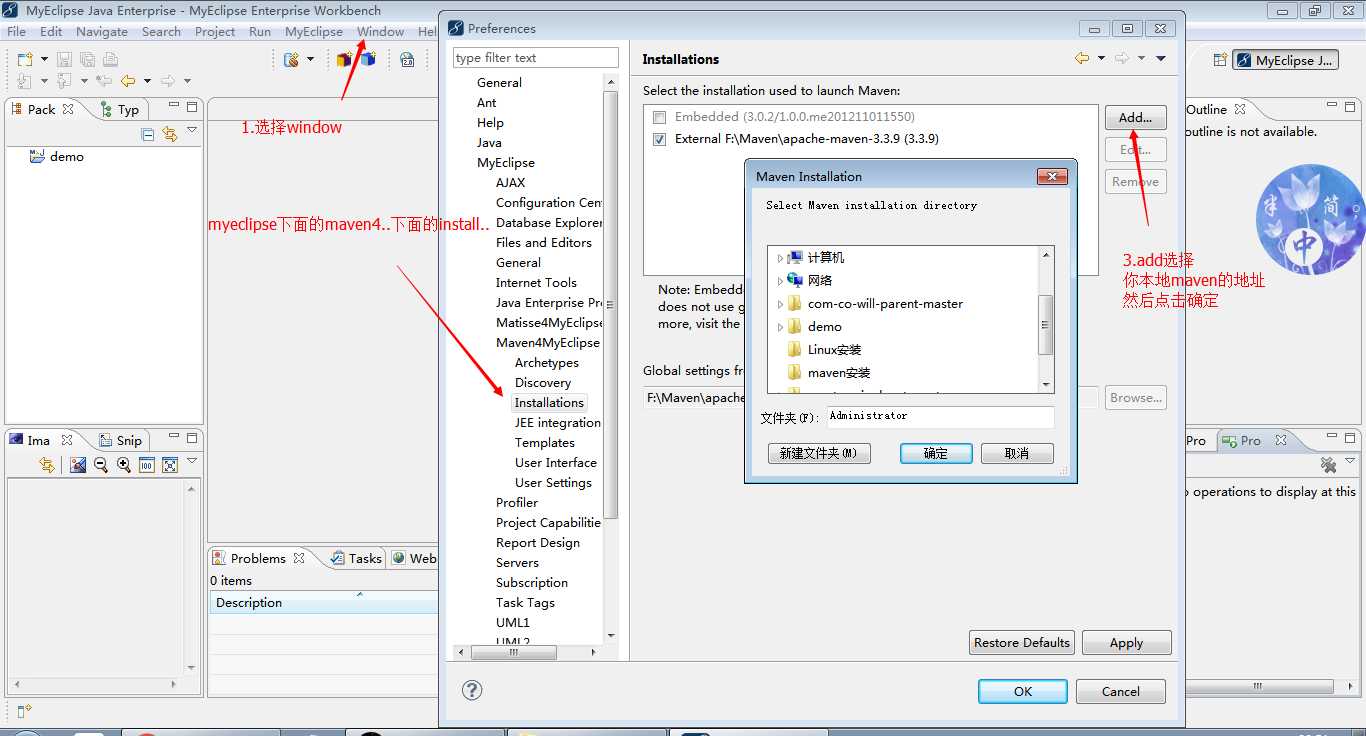
Task: Click the sync arrows icon in Image Preview
Action: [46, 465]
